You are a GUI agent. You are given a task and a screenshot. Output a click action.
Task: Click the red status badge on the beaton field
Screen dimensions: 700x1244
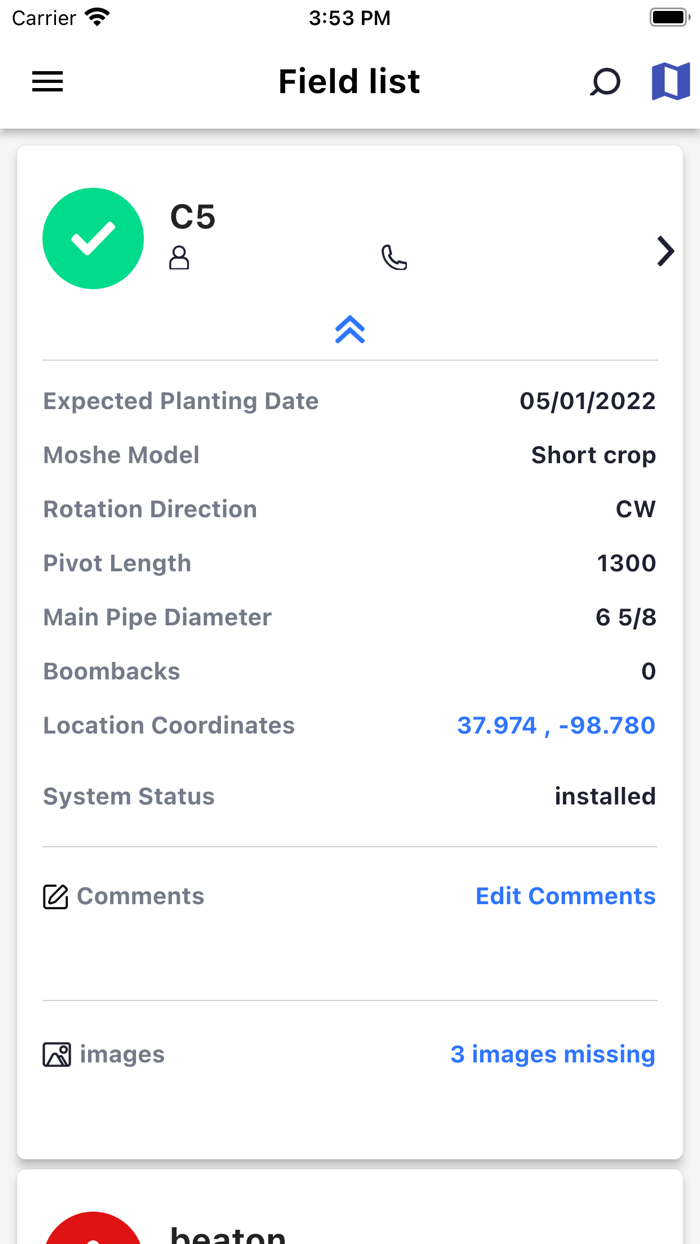click(x=93, y=1237)
